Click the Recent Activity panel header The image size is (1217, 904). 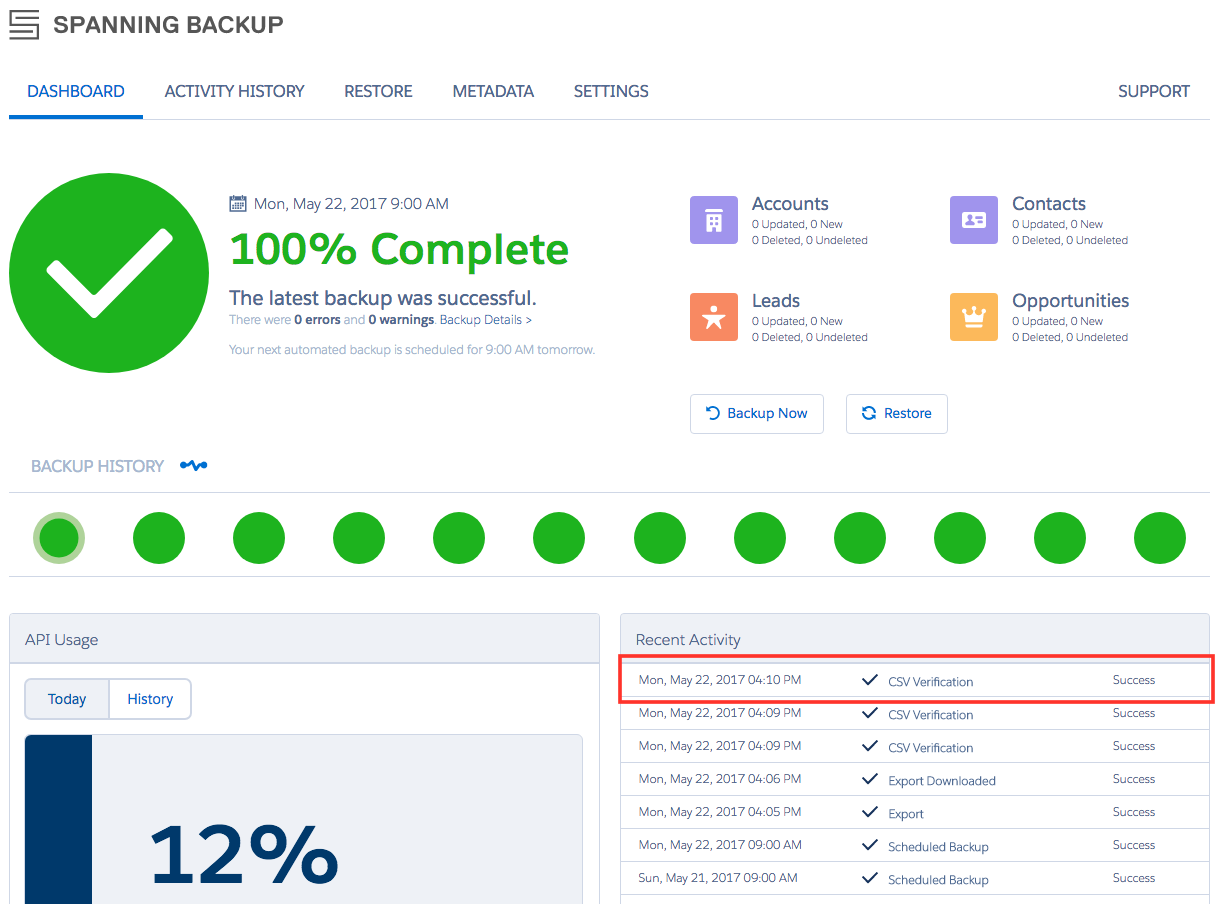coord(915,639)
